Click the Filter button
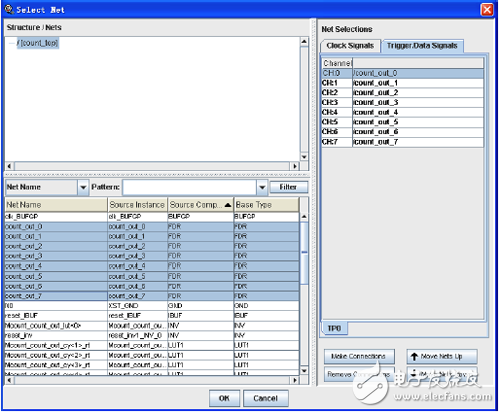The image size is (500, 413). click(x=288, y=187)
